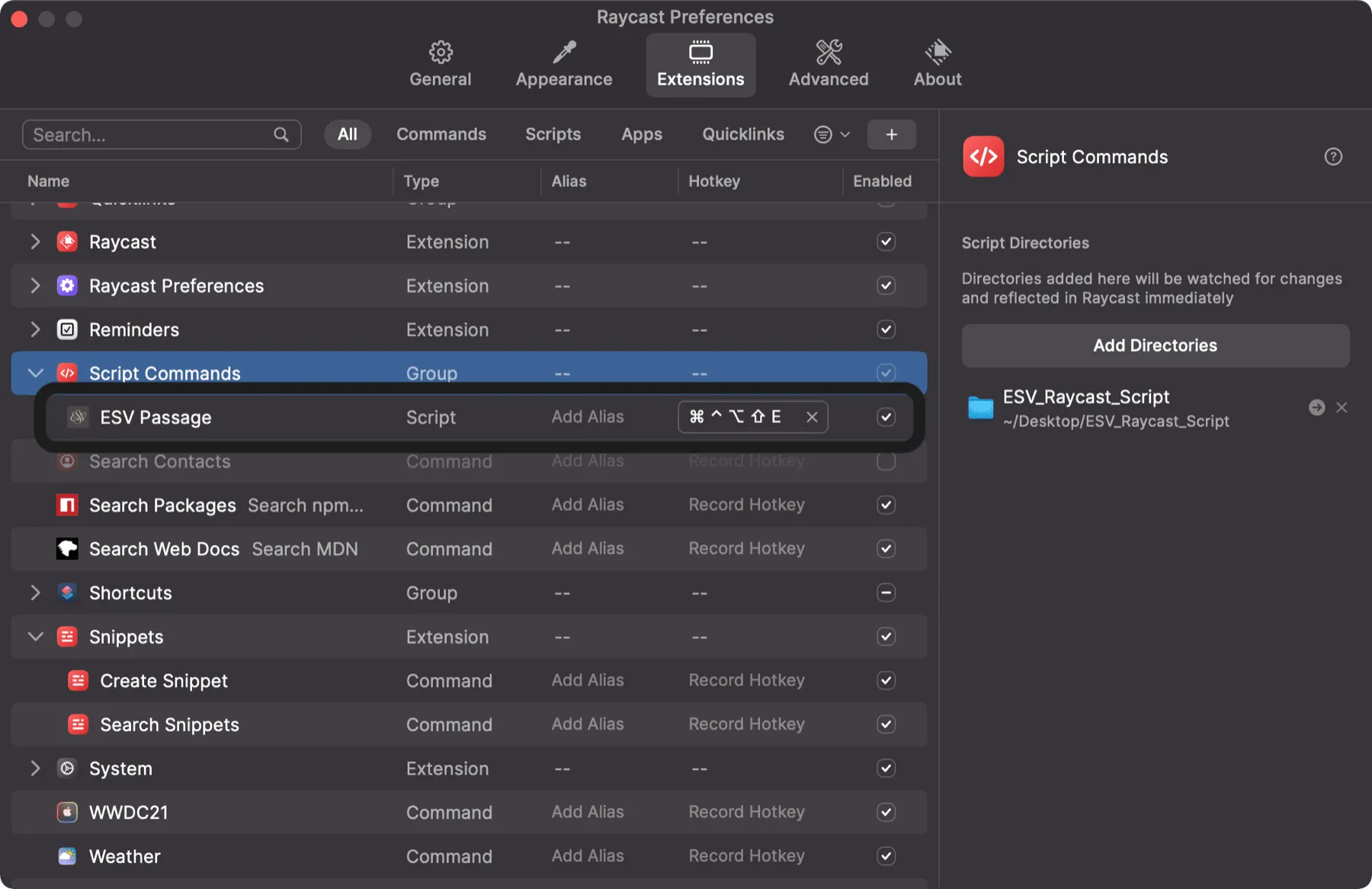Screen dimensions: 1372x889
Task: Open the filter options dropdown
Action: (831, 135)
